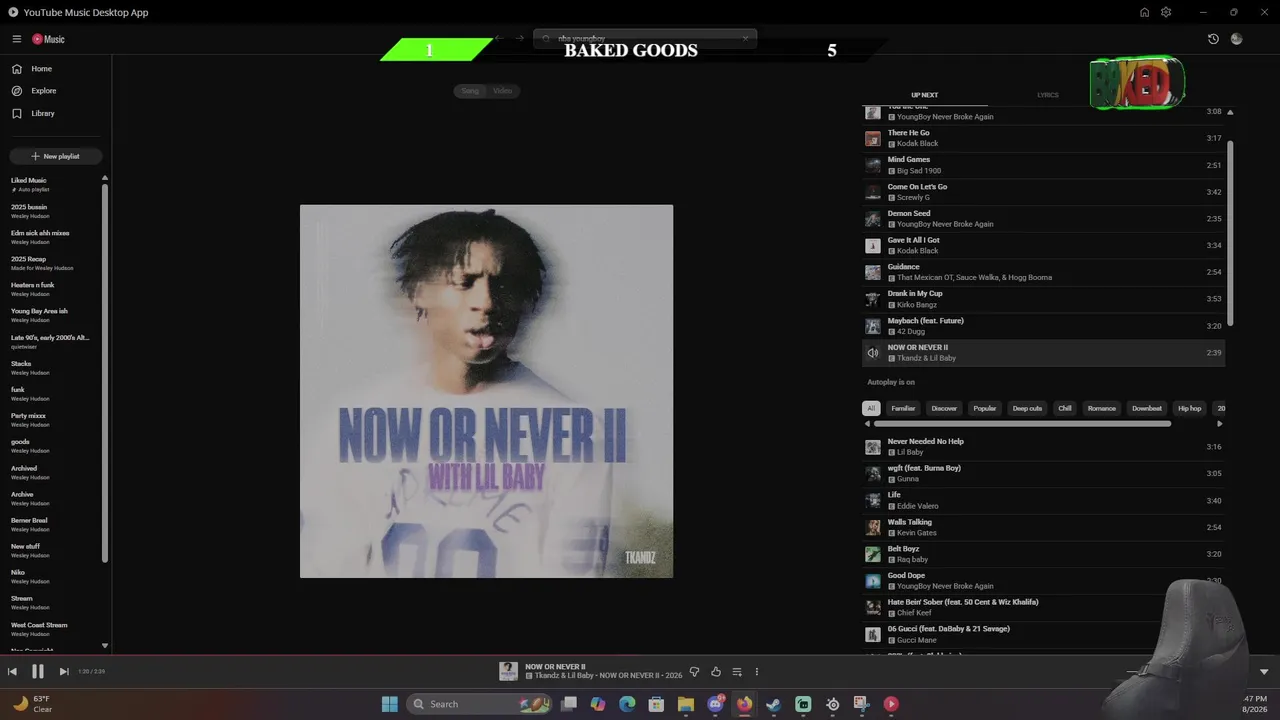Like NOW OR NEVER II
This screenshot has width=1280, height=720.
[716, 672]
